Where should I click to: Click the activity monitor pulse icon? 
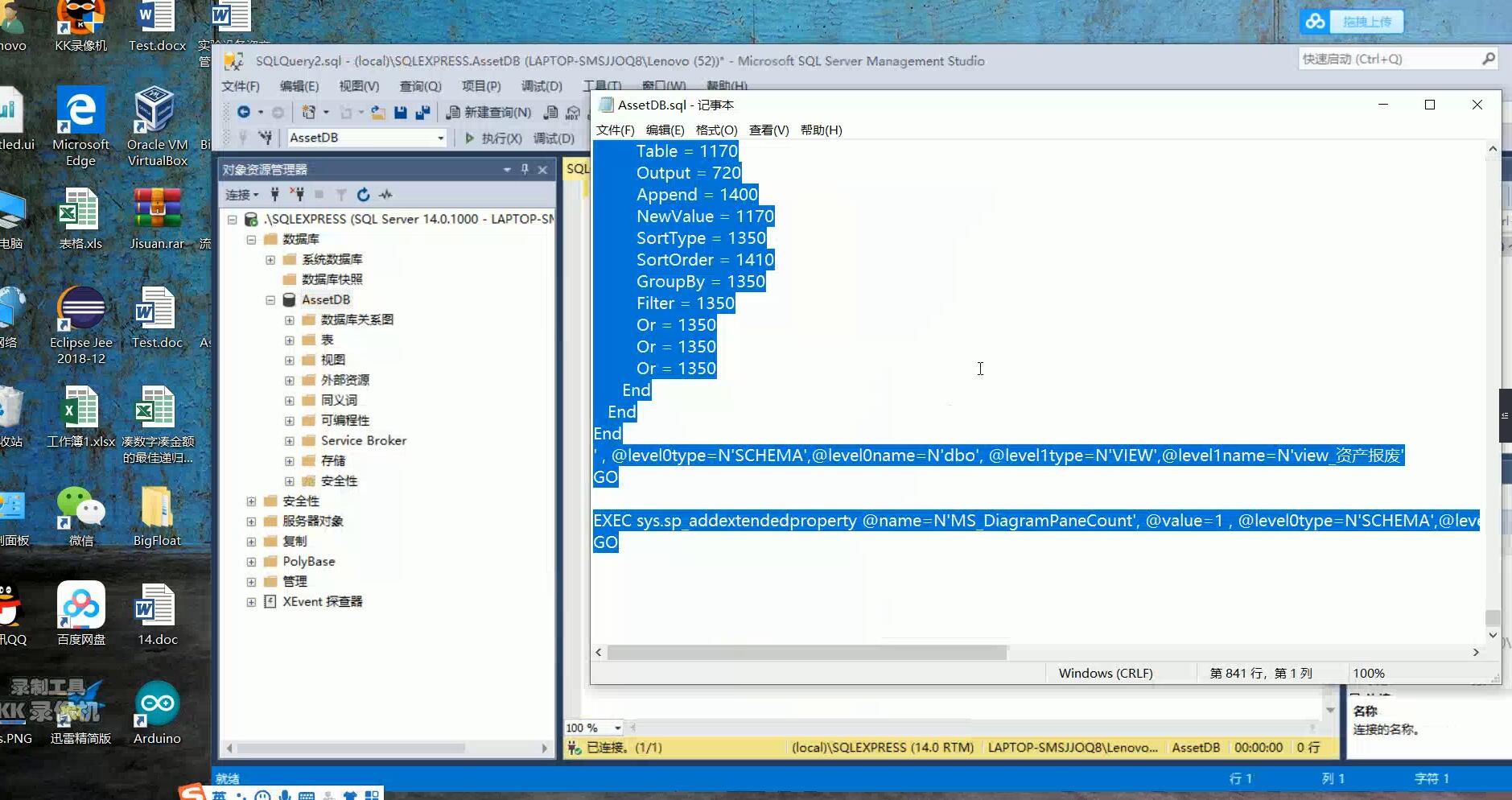tap(386, 194)
